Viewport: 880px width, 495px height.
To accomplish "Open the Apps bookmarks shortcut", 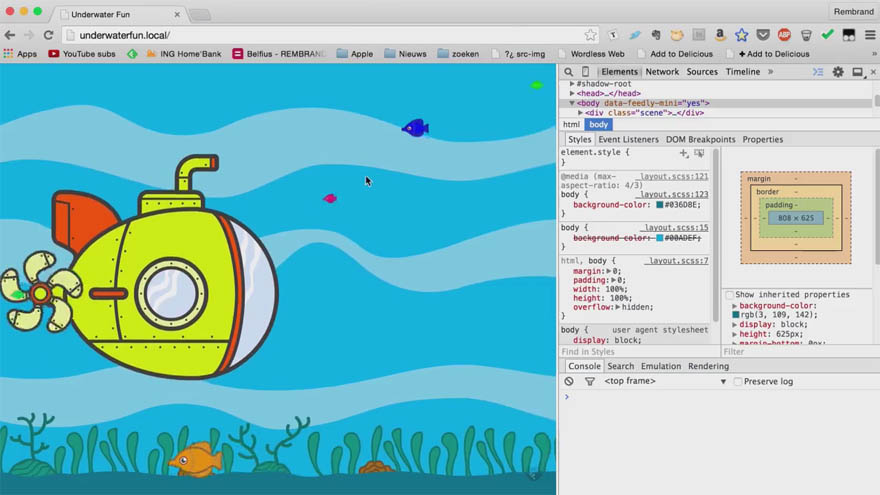I will pos(20,54).
